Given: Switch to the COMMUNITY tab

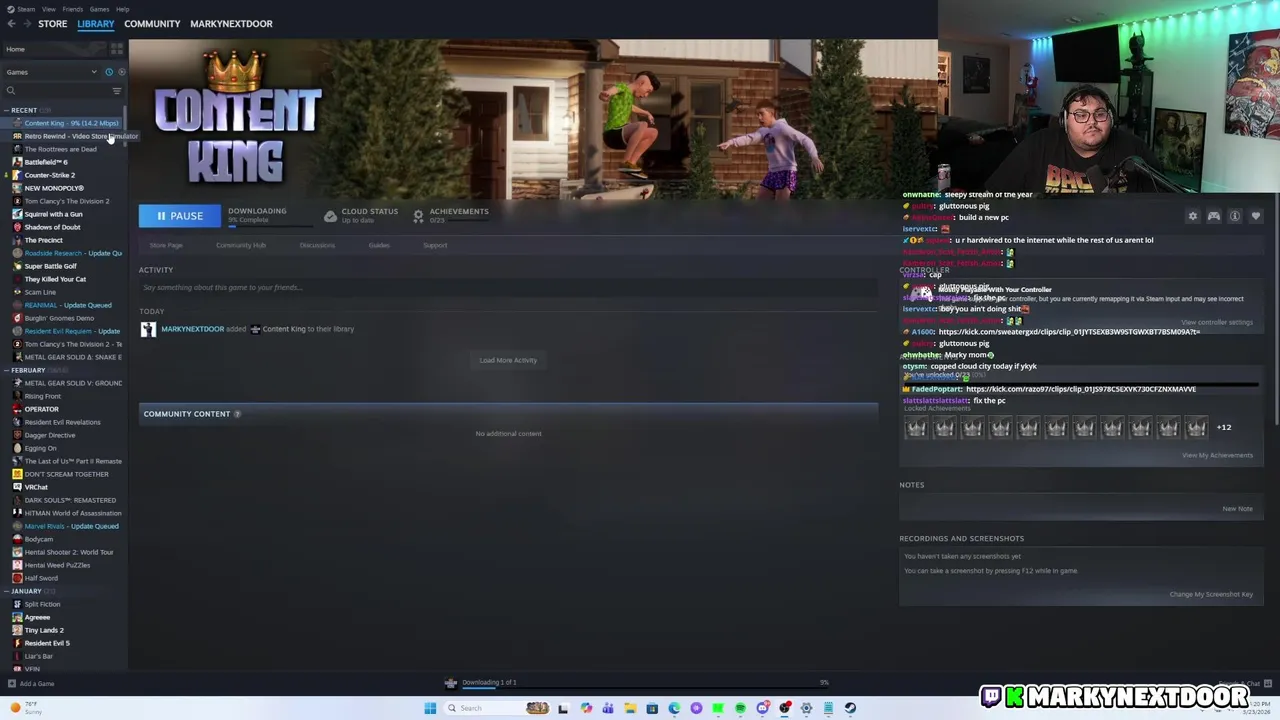Looking at the screenshot, I should pos(152,23).
